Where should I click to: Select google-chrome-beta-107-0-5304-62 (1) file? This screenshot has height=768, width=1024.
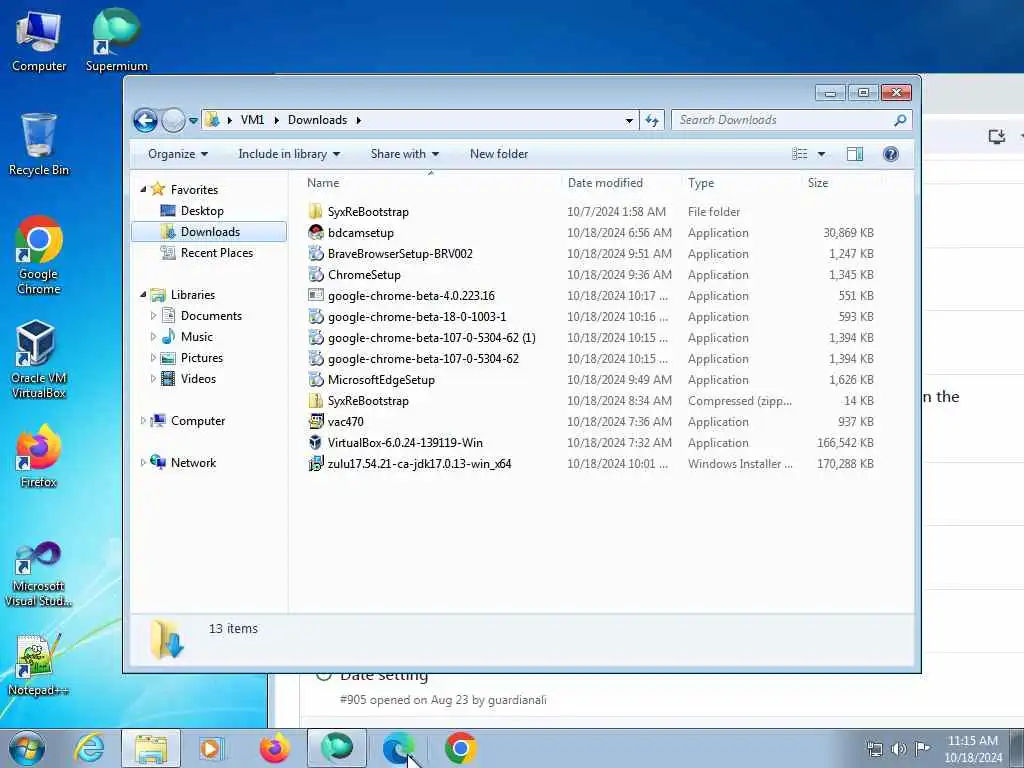coord(432,338)
